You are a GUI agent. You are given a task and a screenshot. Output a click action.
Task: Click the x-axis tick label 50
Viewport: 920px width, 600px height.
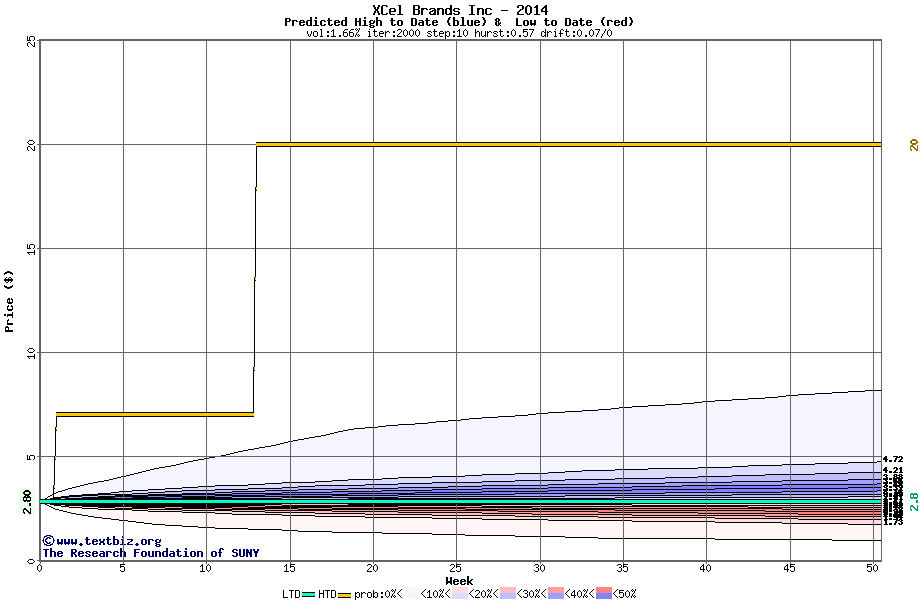pyautogui.click(x=872, y=568)
